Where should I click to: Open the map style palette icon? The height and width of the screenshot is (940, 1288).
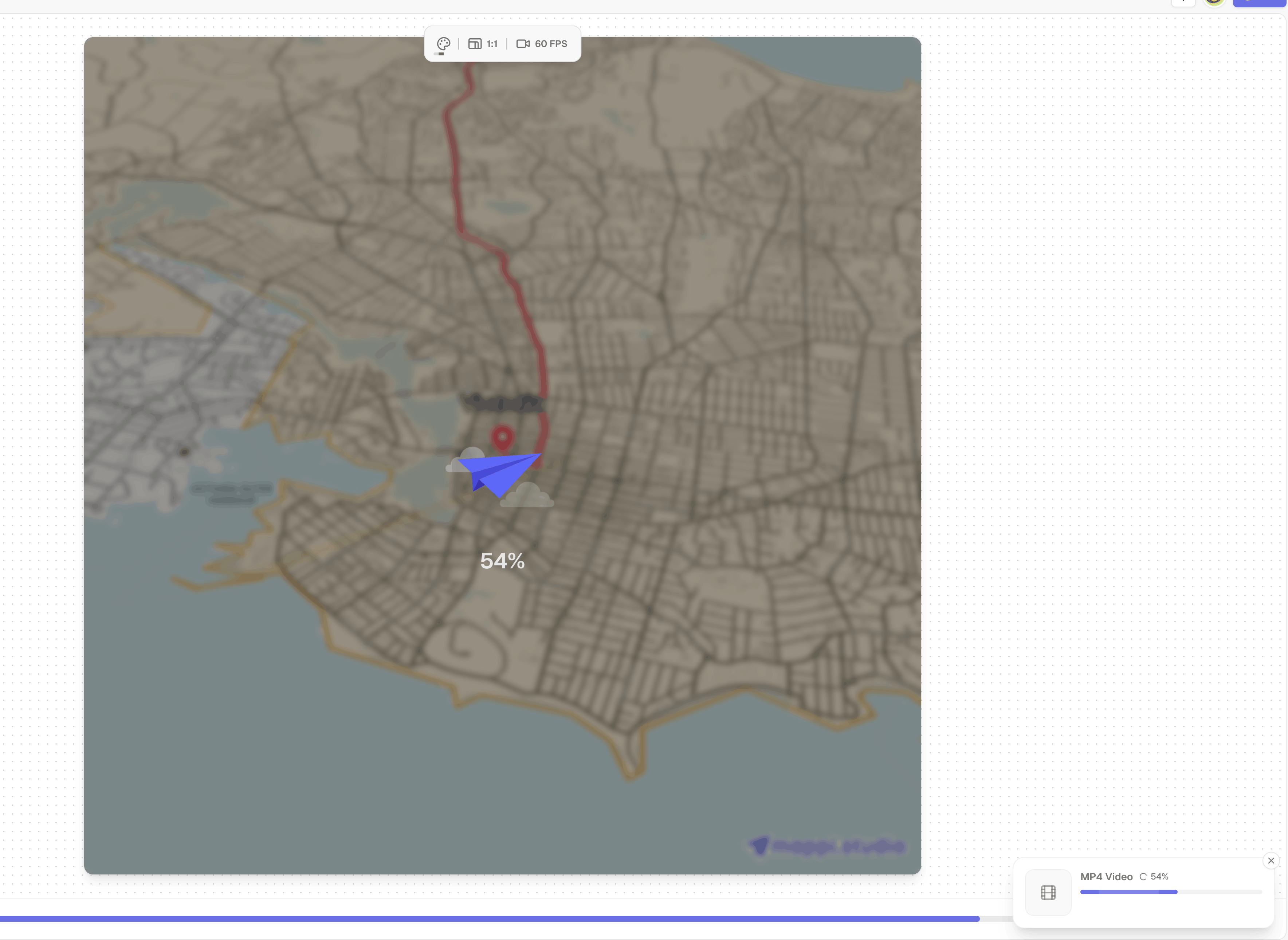443,44
